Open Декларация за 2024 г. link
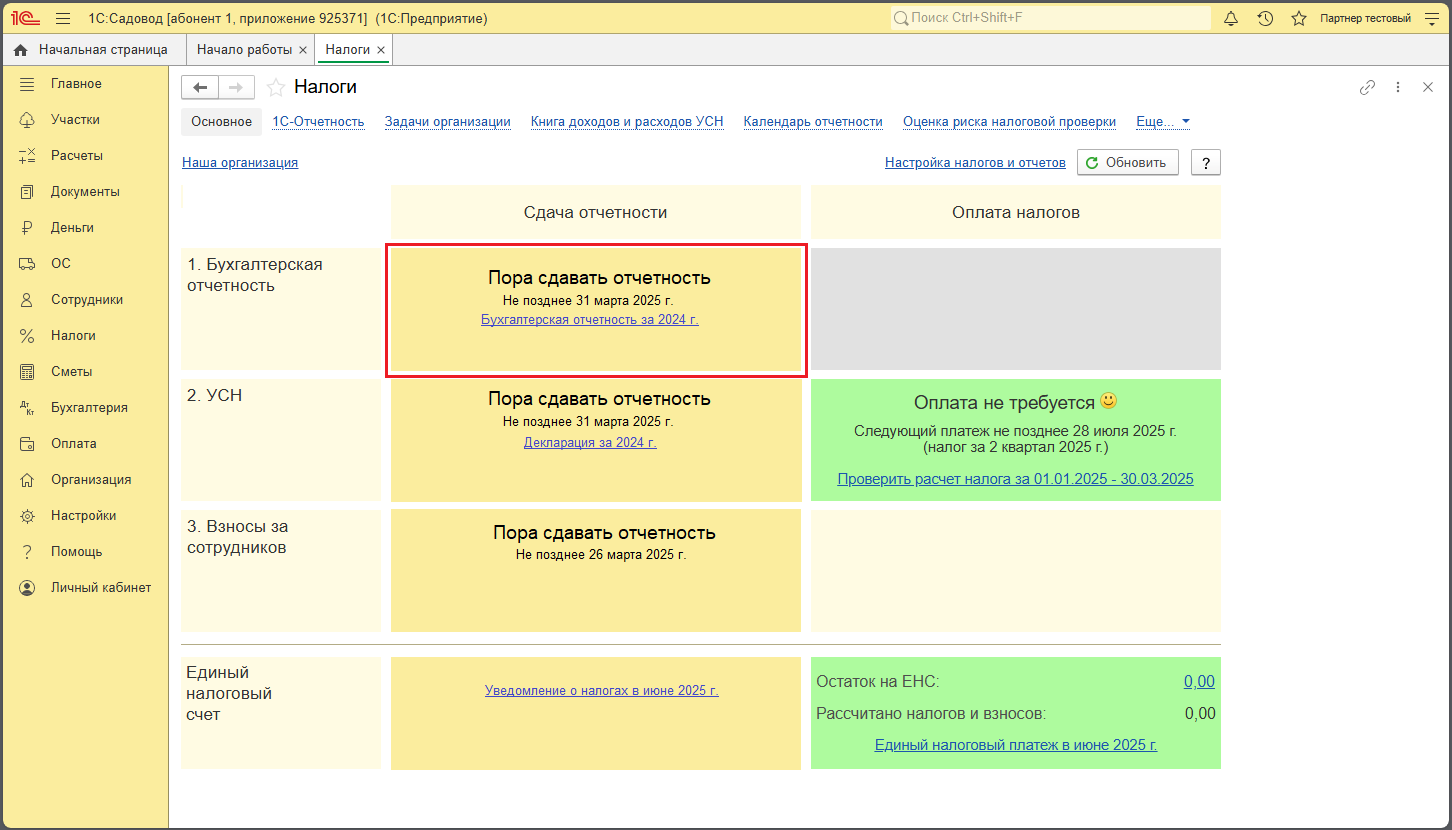Screen dimensions: 1452x830 [590, 442]
